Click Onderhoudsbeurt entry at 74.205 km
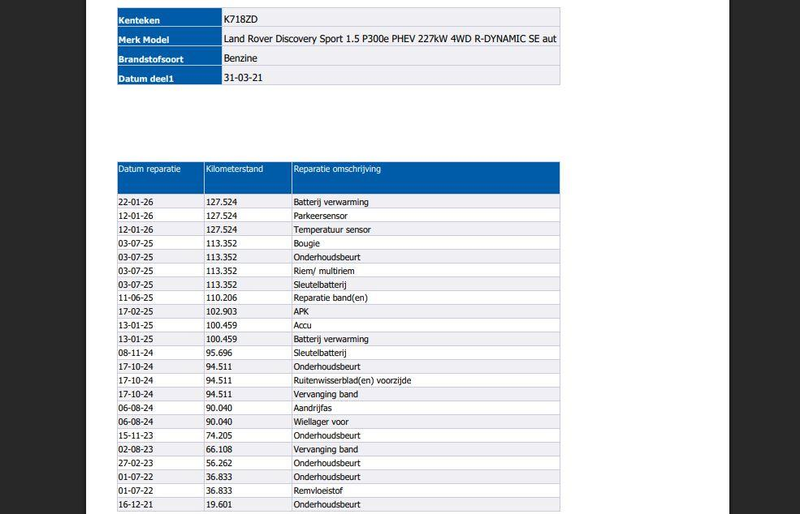Image resolution: width=800 pixels, height=514 pixels. pos(327,435)
